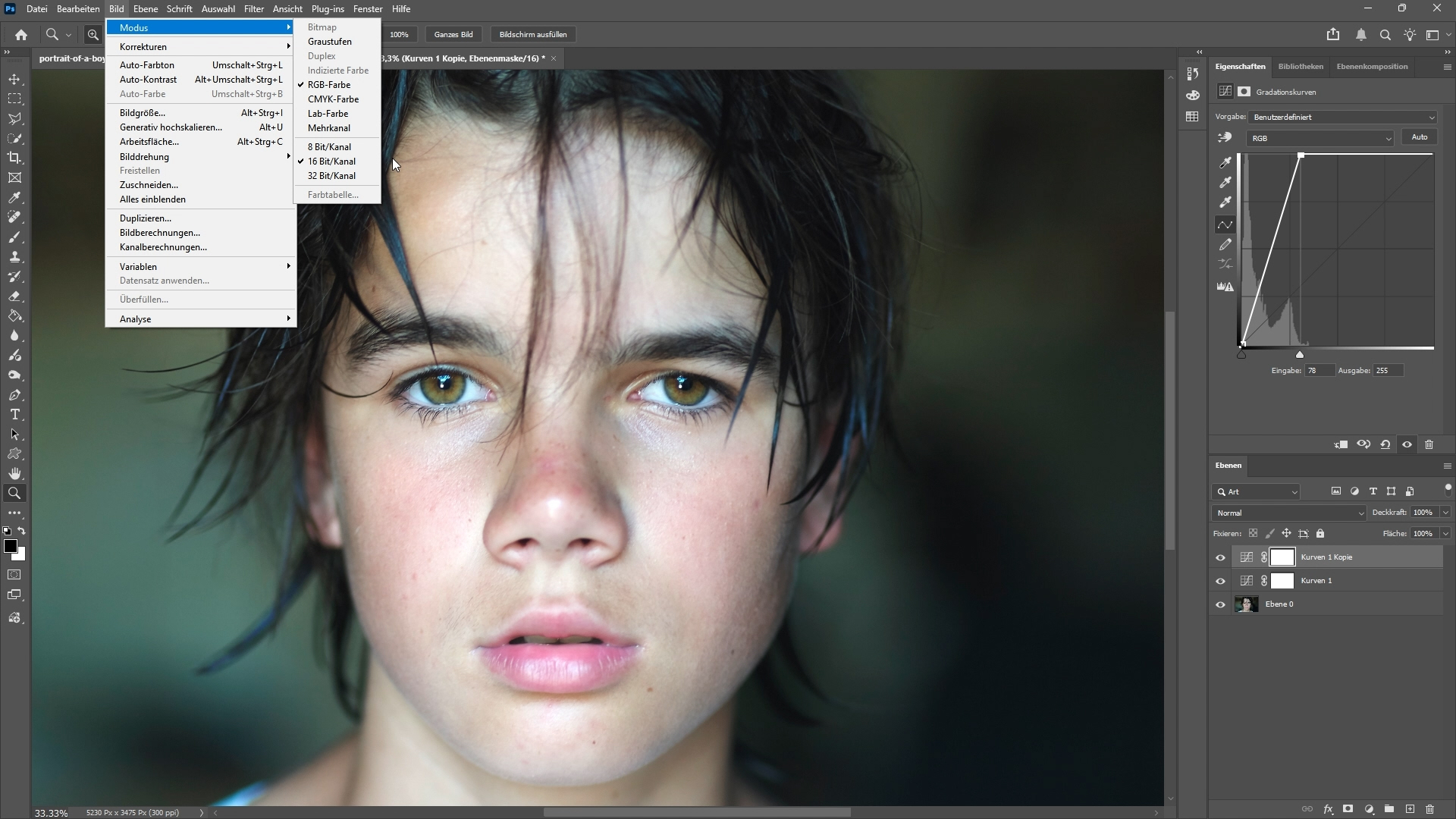
Task: Select the Hand tool
Action: 14,473
